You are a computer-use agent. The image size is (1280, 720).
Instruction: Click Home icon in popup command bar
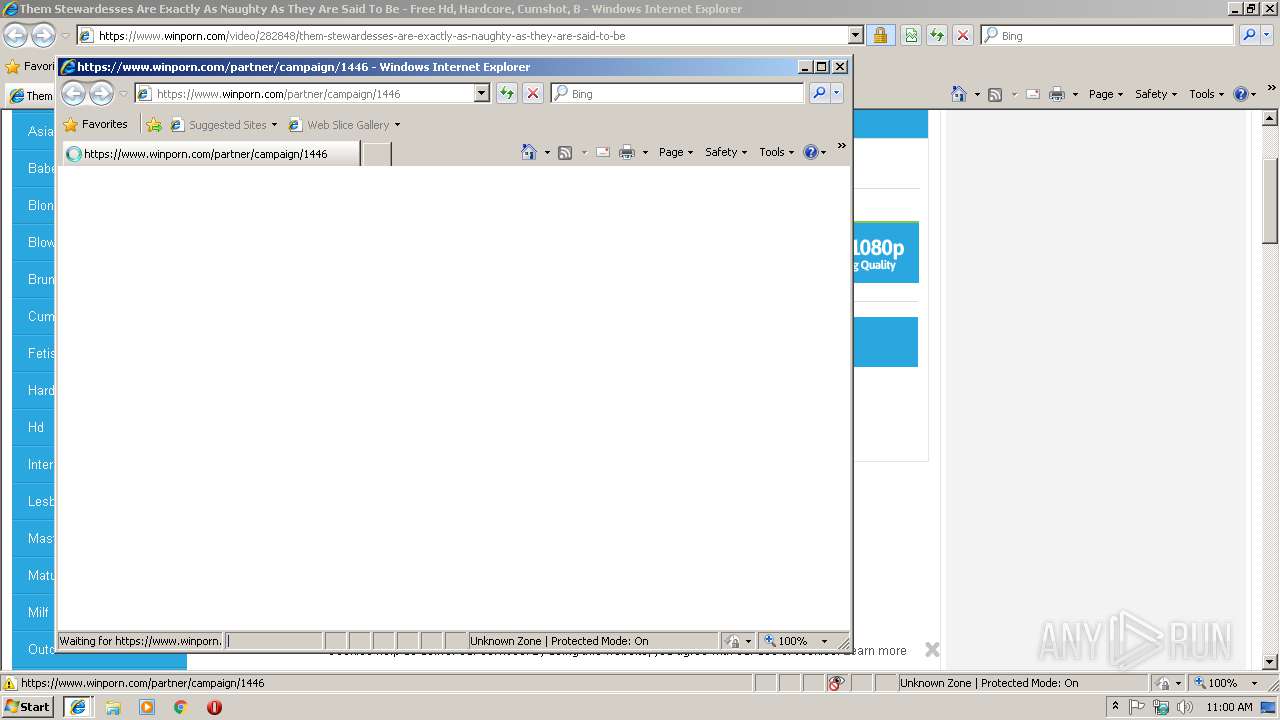(529, 152)
